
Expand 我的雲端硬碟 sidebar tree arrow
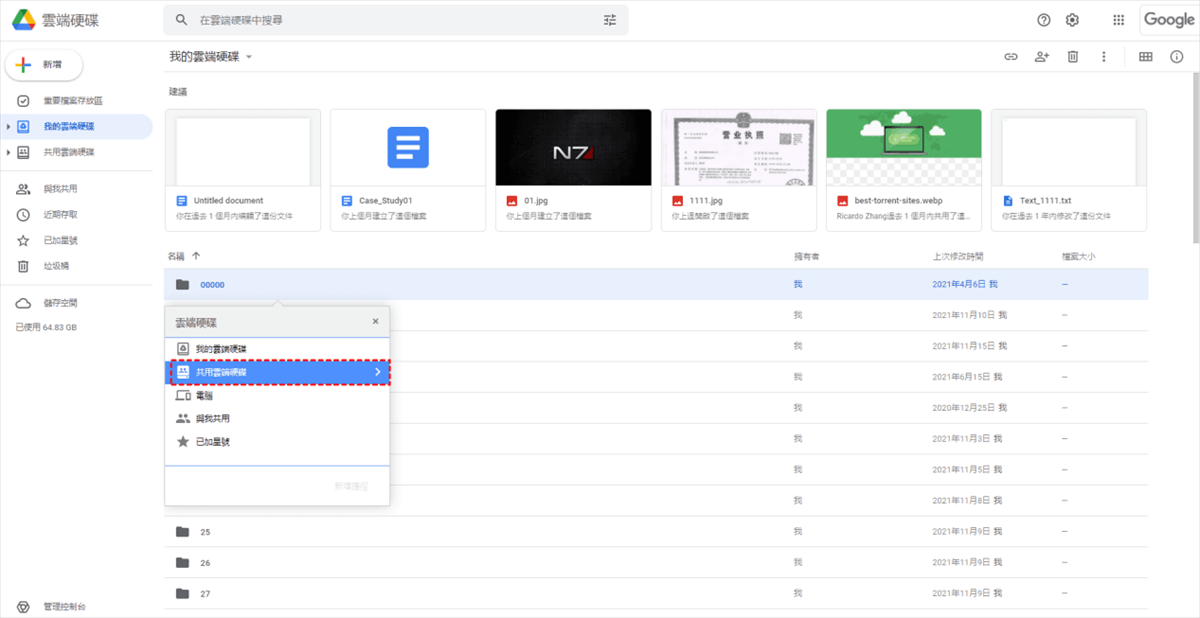point(8,126)
